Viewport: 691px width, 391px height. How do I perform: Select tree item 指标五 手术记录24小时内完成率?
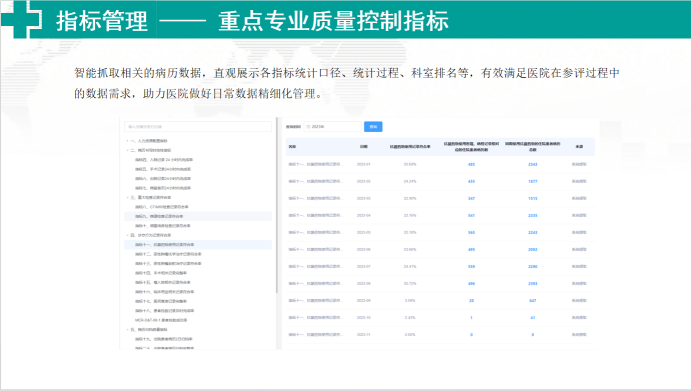[163, 169]
